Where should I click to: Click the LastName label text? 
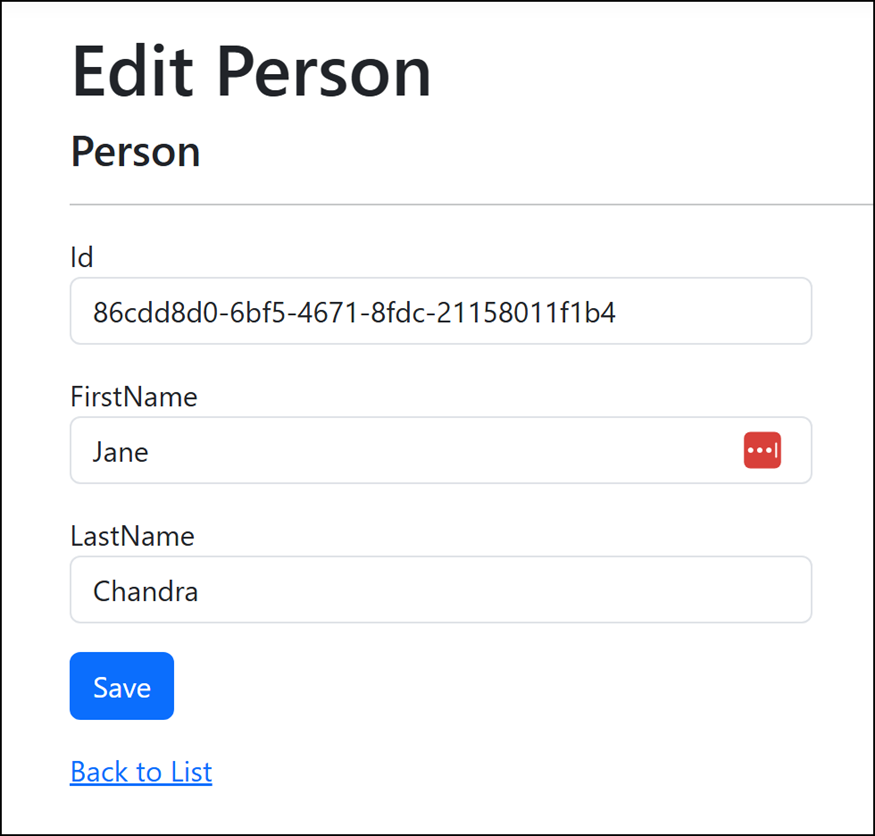point(132,536)
